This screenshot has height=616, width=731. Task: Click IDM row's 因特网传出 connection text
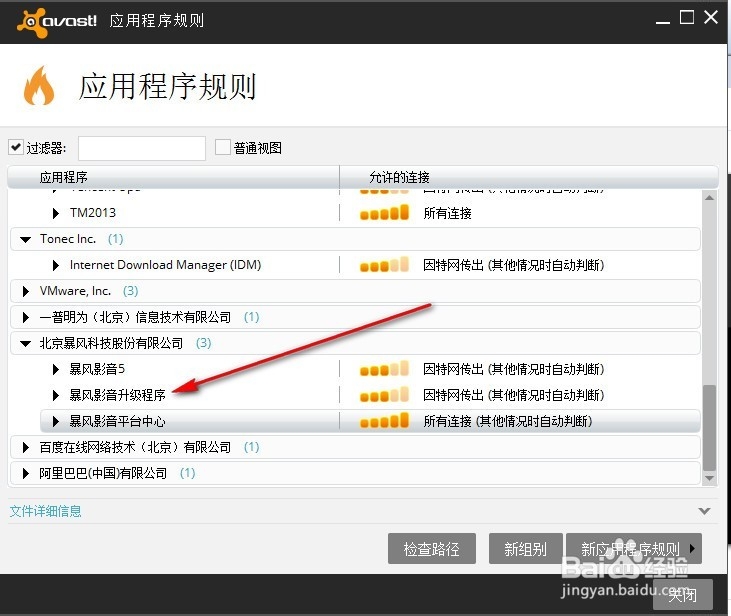click(514, 265)
